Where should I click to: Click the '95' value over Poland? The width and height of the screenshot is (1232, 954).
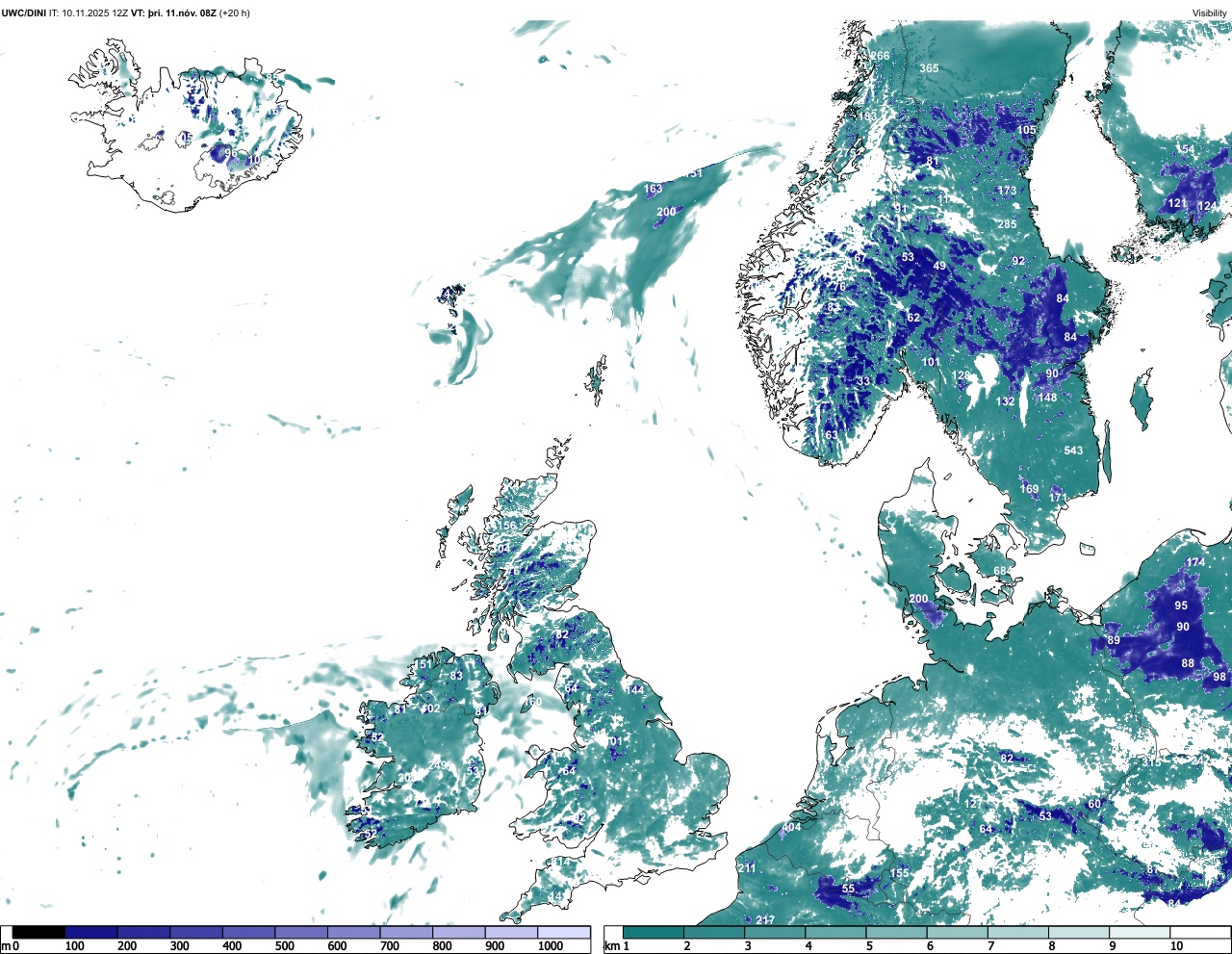click(x=1181, y=606)
